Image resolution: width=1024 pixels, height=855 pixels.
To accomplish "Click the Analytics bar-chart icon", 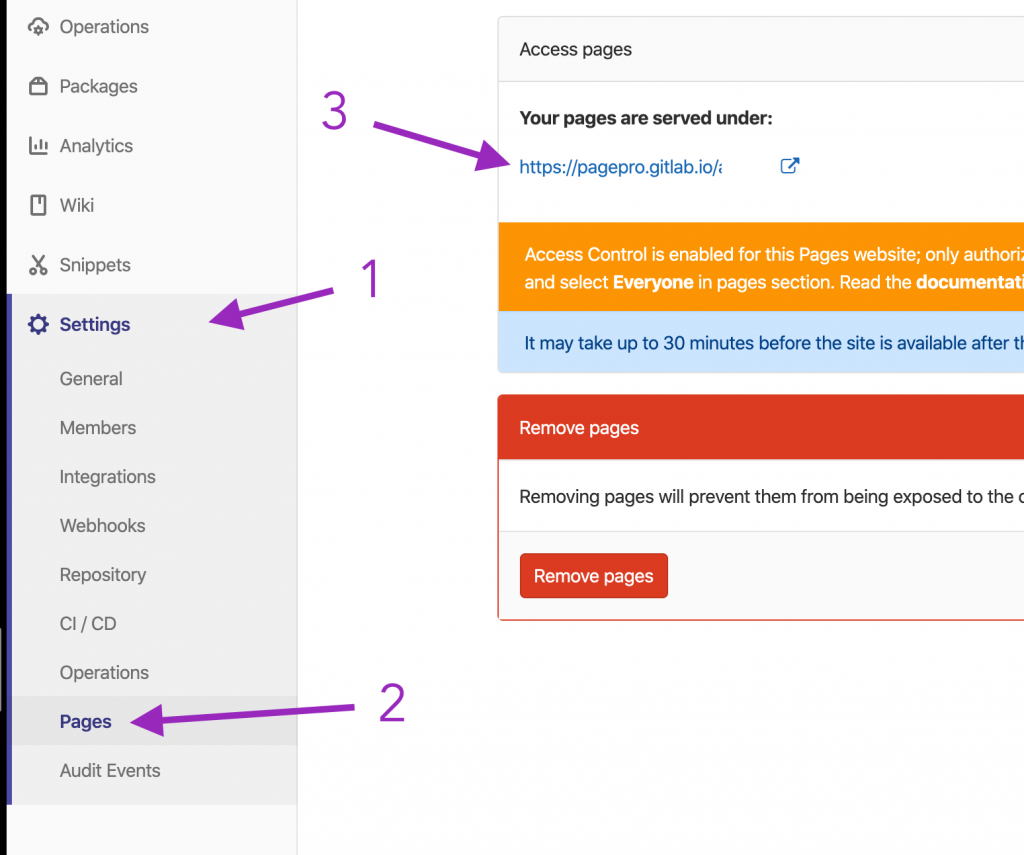I will [x=38, y=146].
